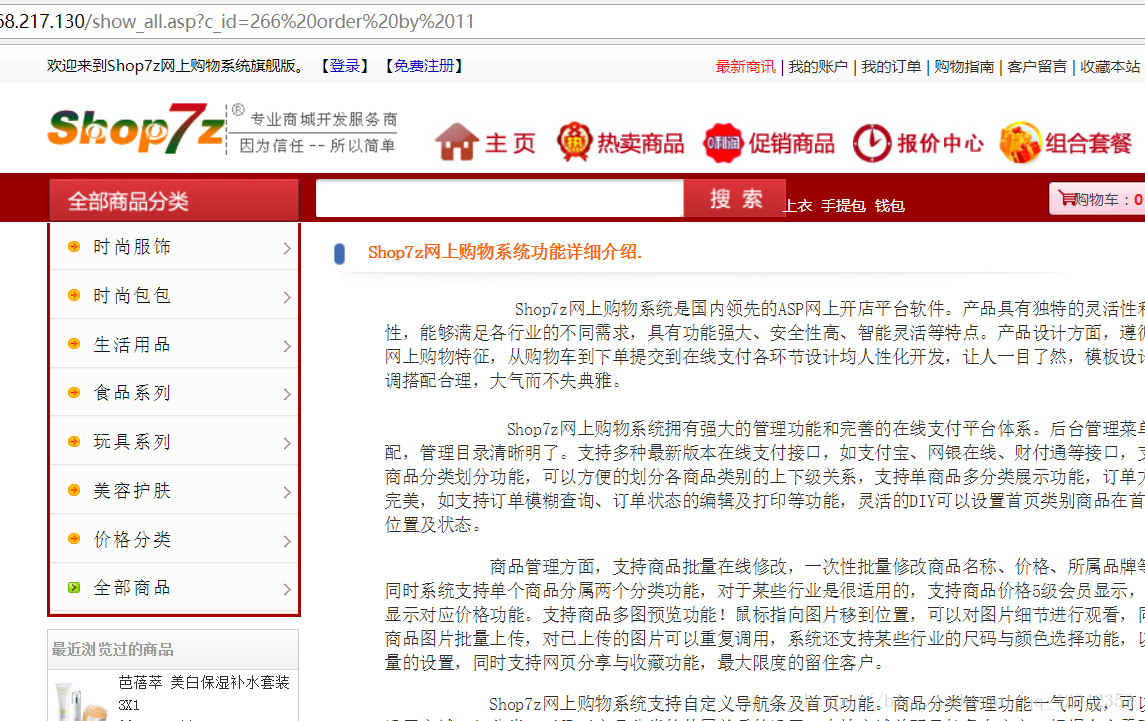Select the 美容护肤 category

[x=132, y=490]
